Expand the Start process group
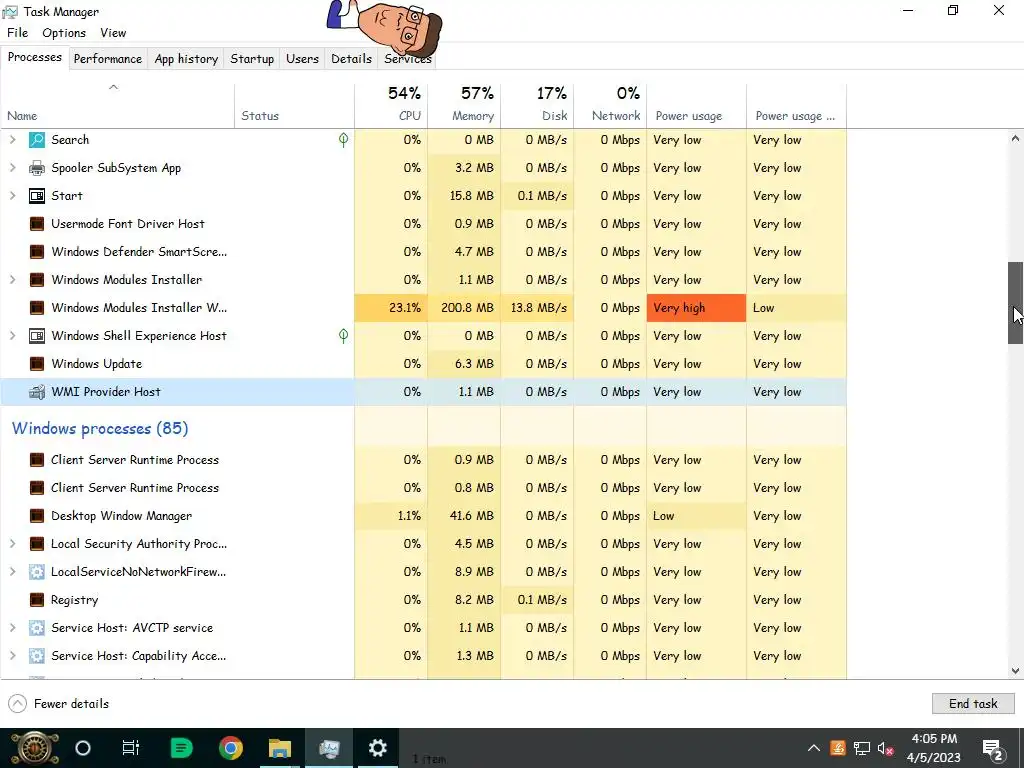This screenshot has height=768, width=1024. point(12,196)
